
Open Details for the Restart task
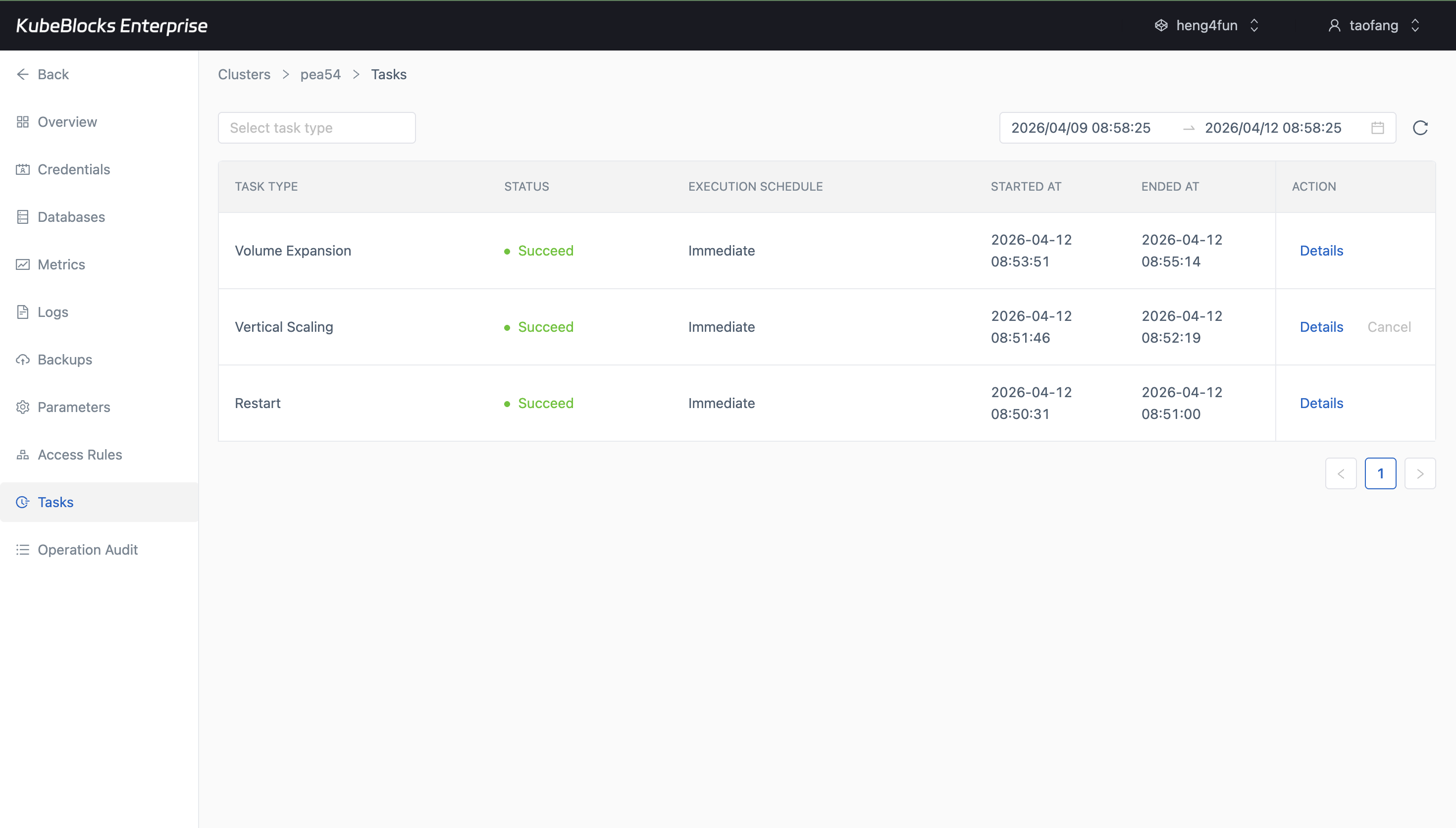tap(1321, 403)
